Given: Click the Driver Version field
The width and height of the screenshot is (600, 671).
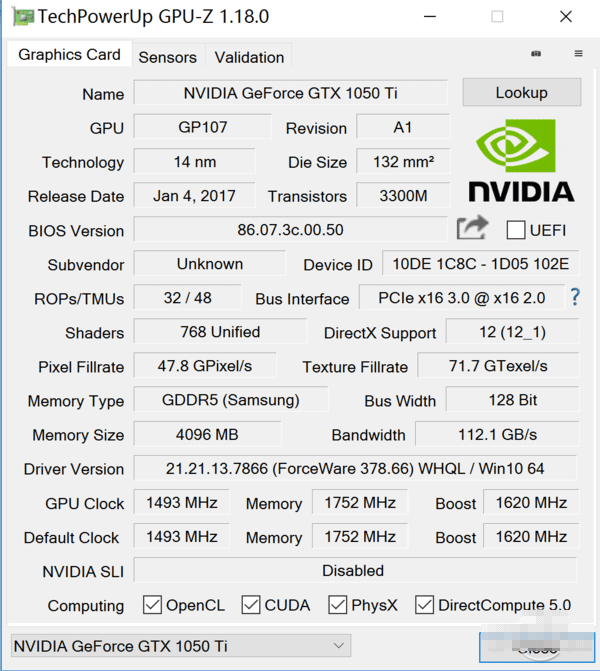Looking at the screenshot, I should 355,468.
